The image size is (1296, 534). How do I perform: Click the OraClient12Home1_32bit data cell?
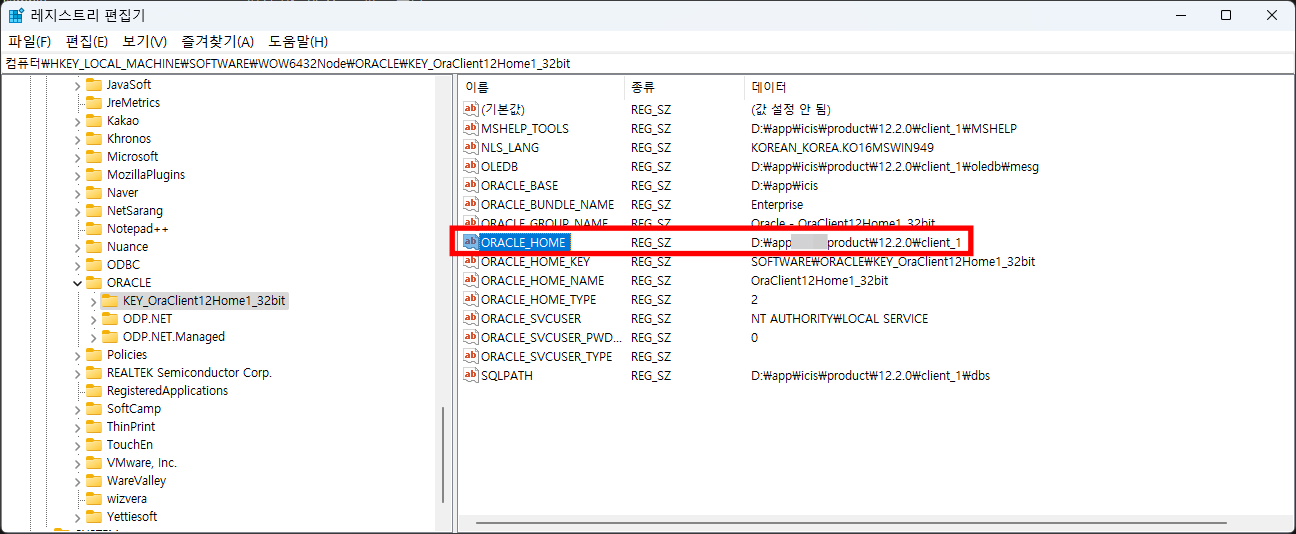click(x=819, y=280)
